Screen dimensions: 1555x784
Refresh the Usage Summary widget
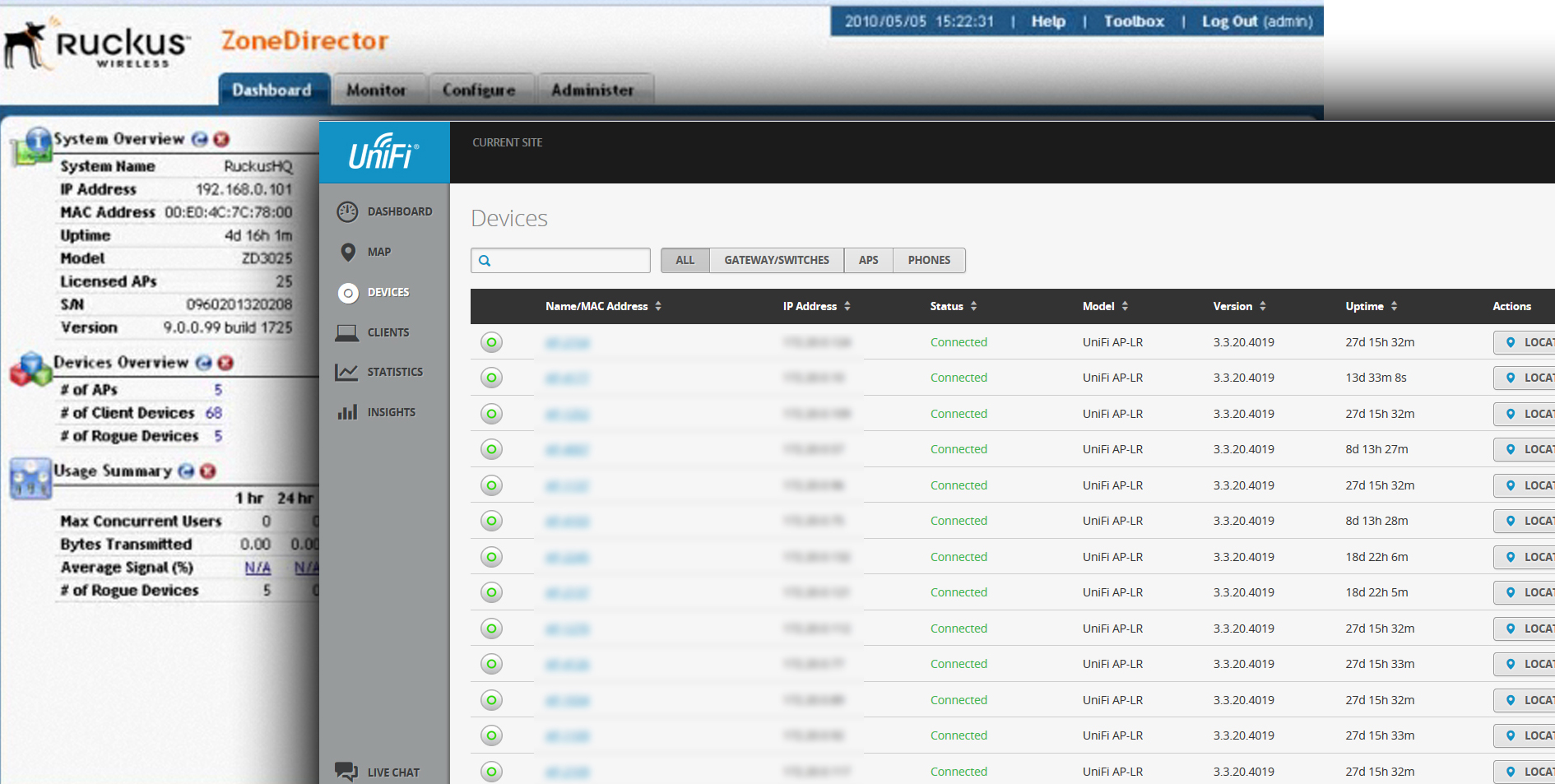187,471
